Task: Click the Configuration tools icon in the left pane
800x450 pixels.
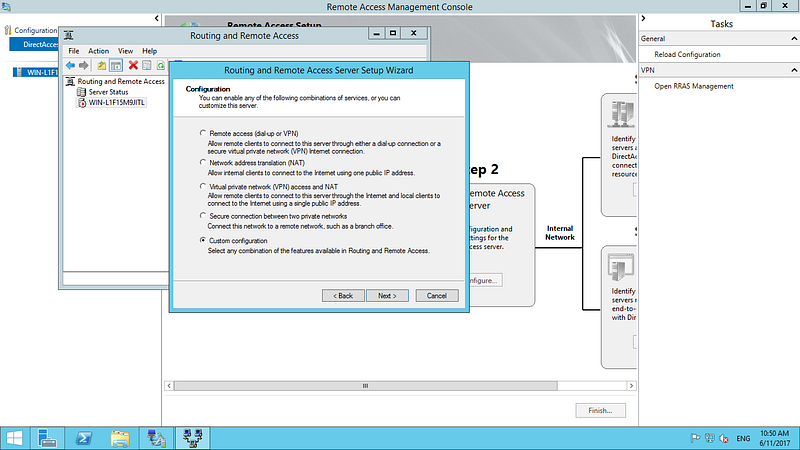Action: (8, 30)
